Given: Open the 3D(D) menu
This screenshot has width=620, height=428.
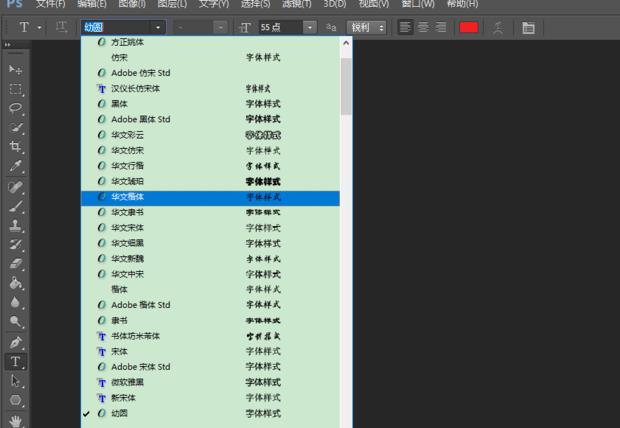Looking at the screenshot, I should pyautogui.click(x=335, y=4).
